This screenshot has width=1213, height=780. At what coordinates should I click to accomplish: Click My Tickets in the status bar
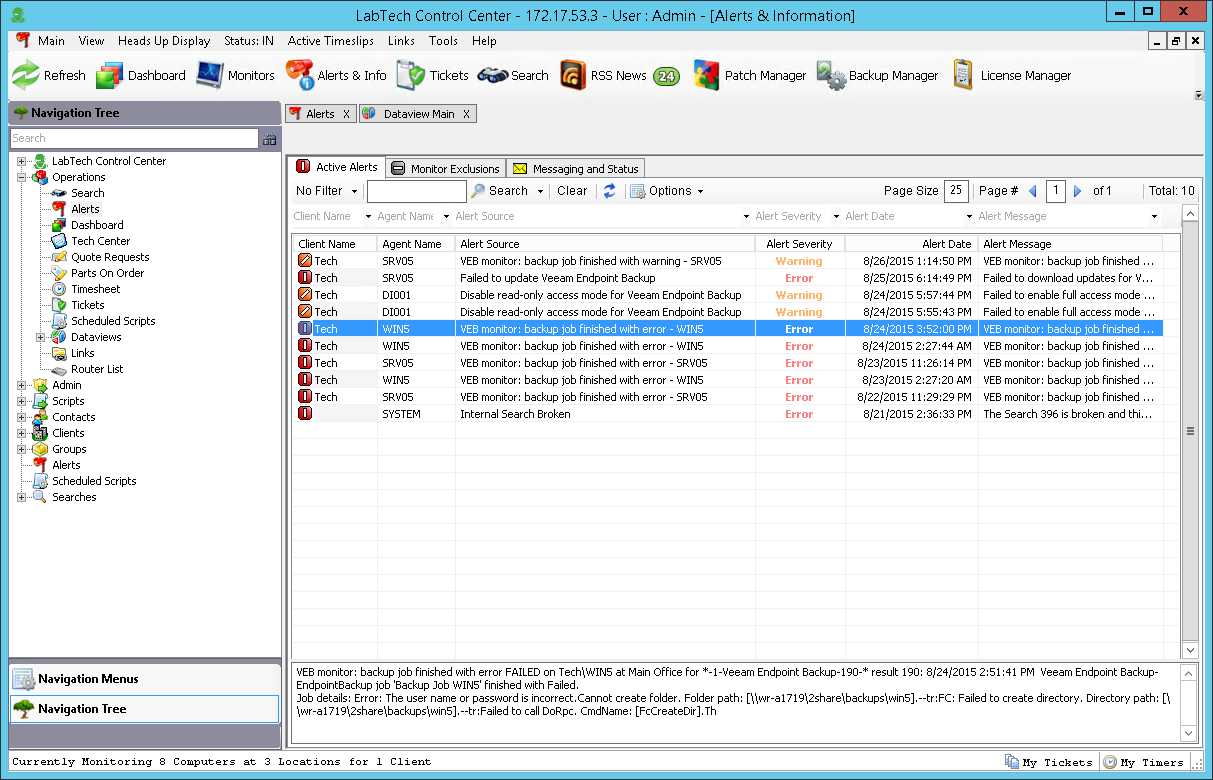pos(1049,762)
